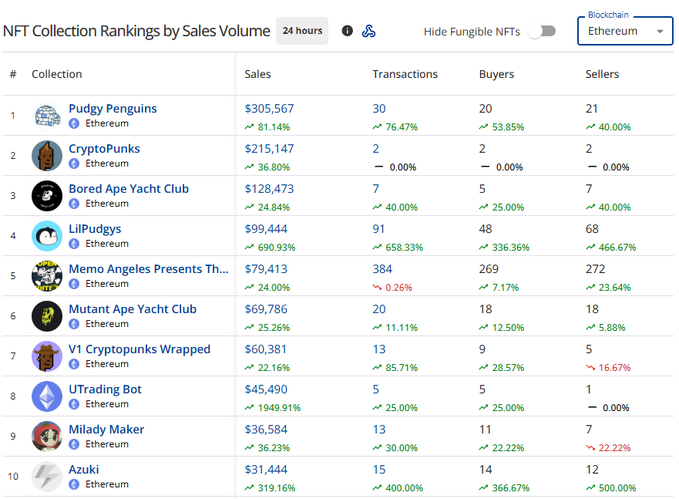Viewport: 679px width, 499px height.
Task: Click Memo Angeles buyers count 269
Action: coord(488,269)
